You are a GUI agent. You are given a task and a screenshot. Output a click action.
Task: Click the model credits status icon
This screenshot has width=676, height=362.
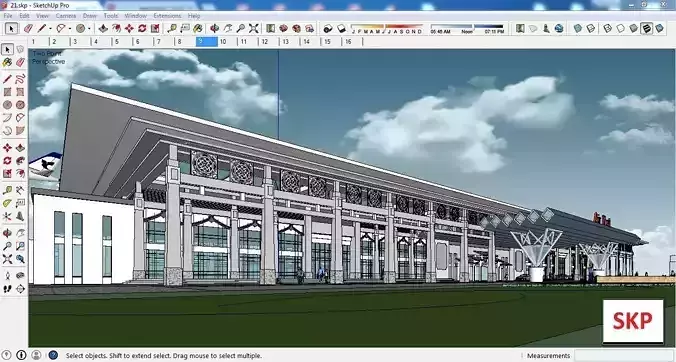[x=22, y=355]
